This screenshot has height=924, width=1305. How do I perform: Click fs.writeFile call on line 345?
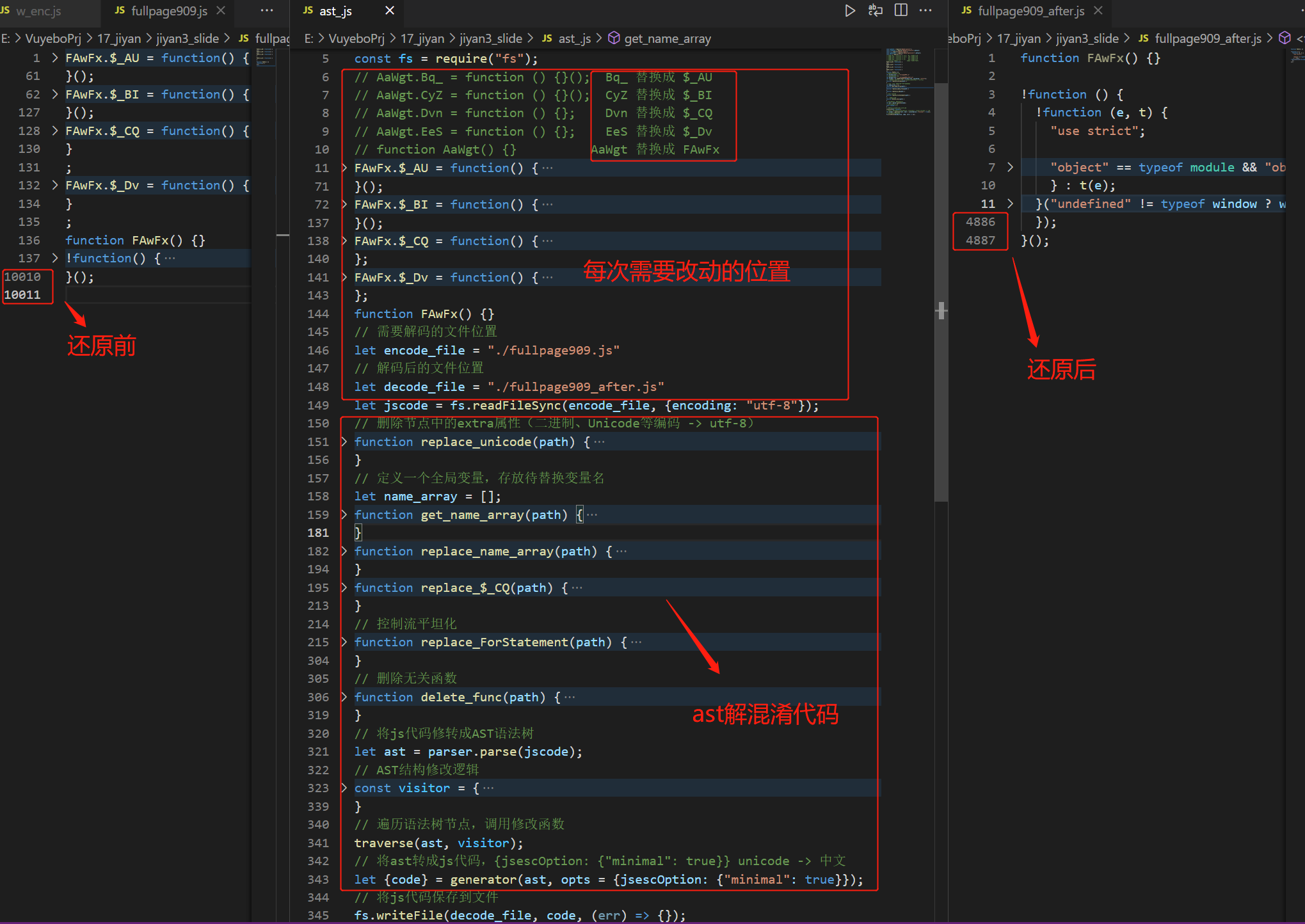520,916
